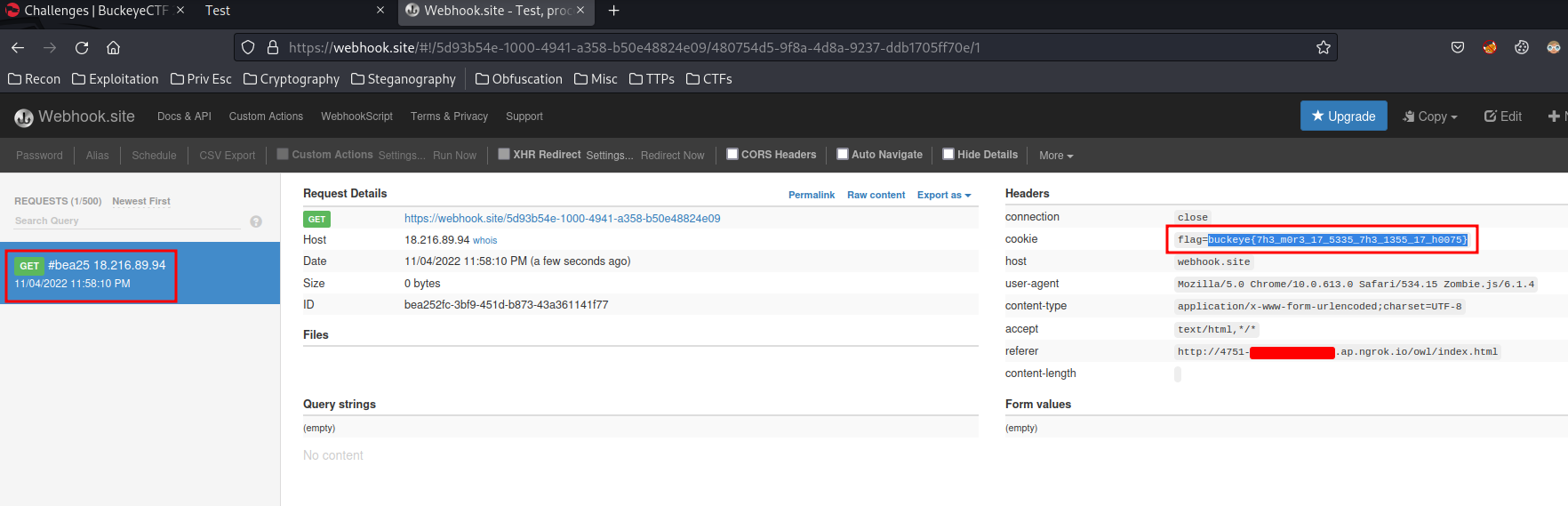
Task: Open the Cryptography bookmarks folder
Action: click(292, 79)
